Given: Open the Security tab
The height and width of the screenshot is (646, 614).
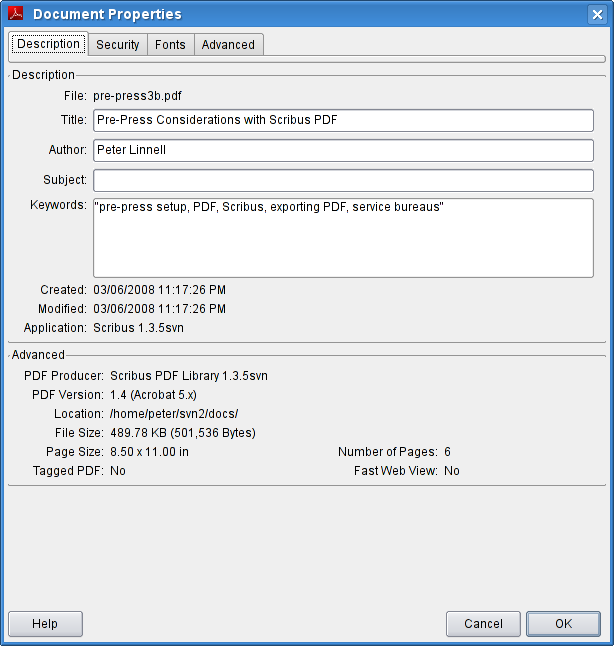Looking at the screenshot, I should [x=117, y=45].
